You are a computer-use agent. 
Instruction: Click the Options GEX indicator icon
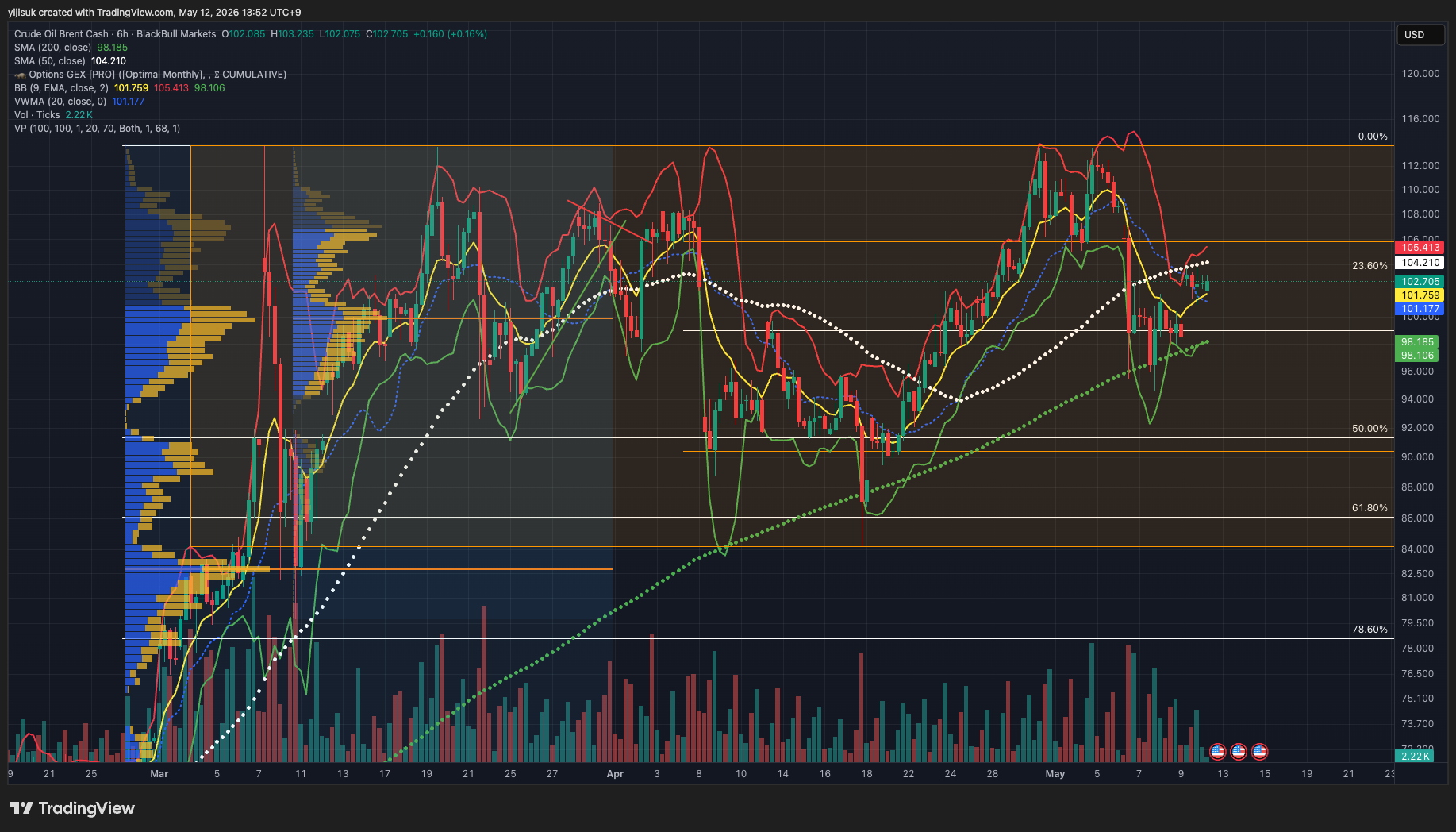[x=20, y=75]
